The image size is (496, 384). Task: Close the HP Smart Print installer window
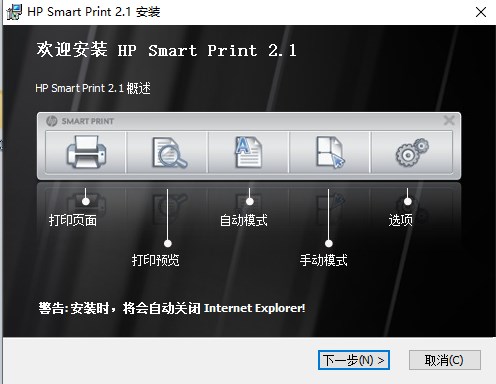coord(481,12)
